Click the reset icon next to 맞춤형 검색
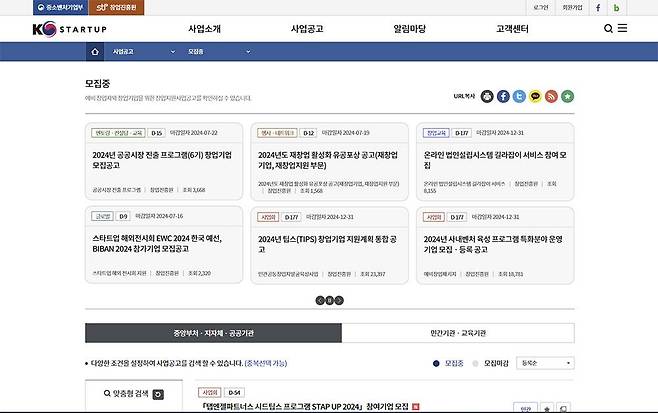 (158, 395)
